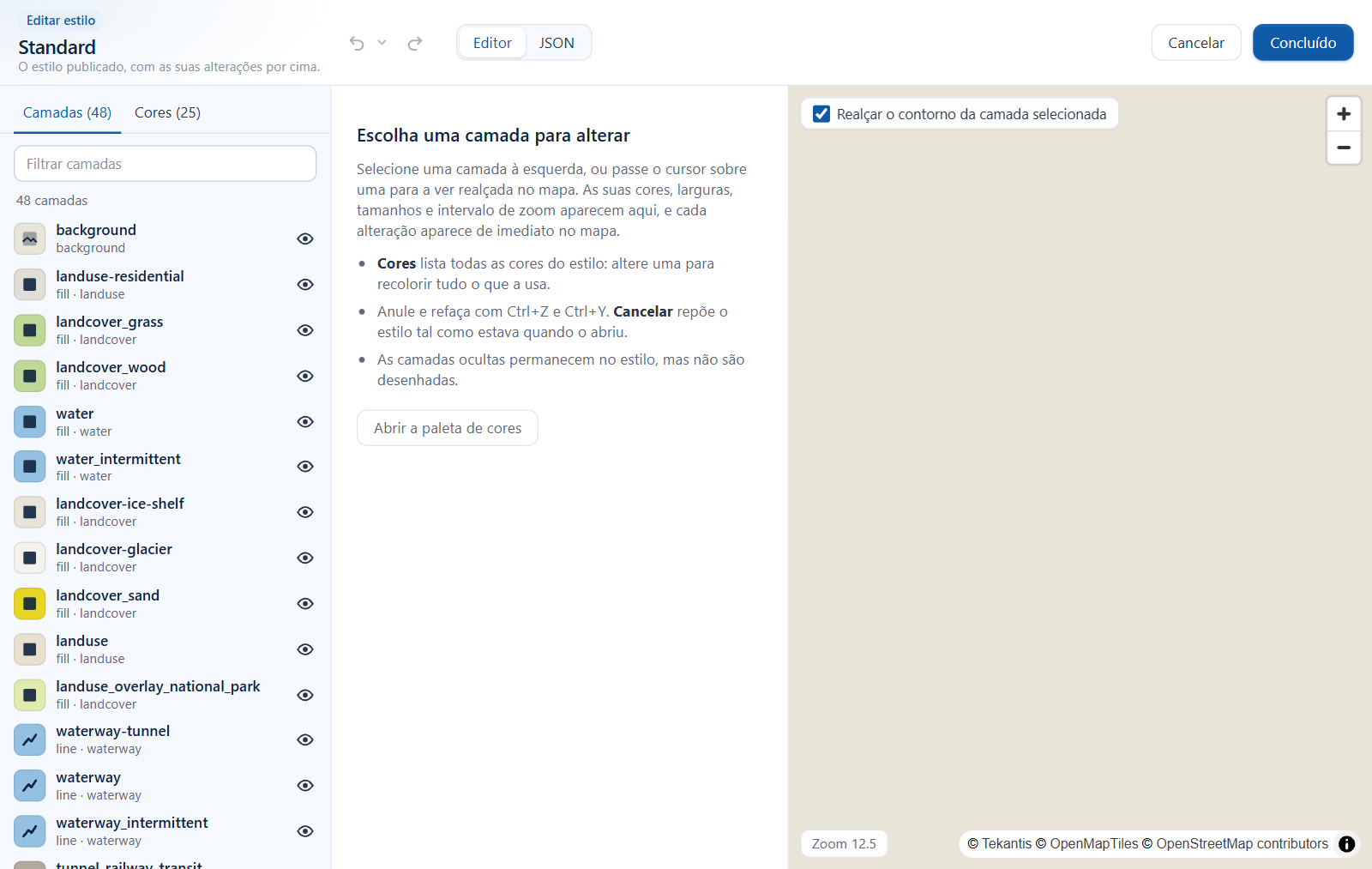Toggle visibility of the water layer
Image resolution: width=1372 pixels, height=869 pixels.
click(x=305, y=422)
